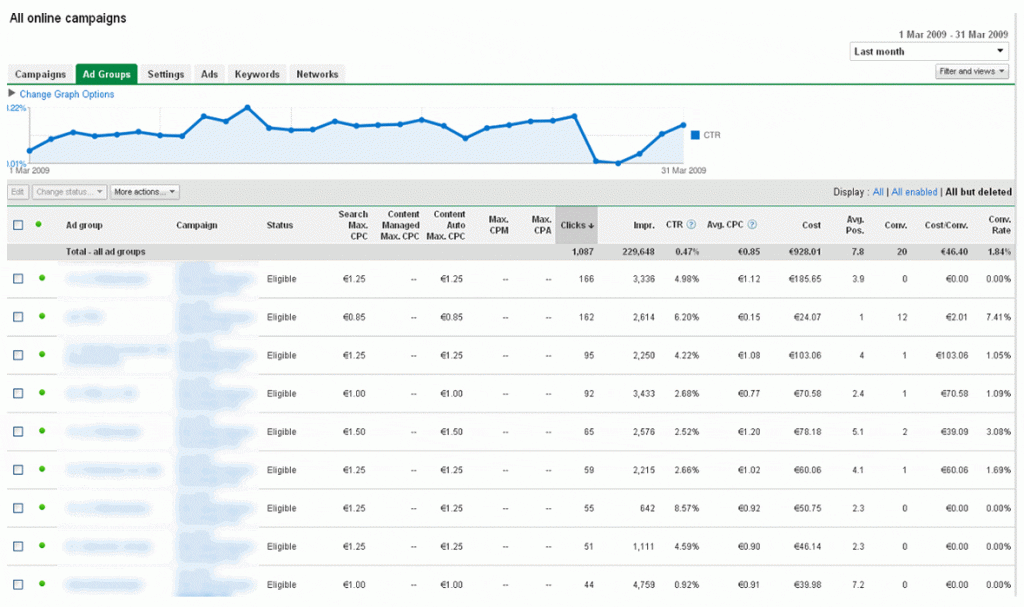Click the Edit button
The image size is (1024, 607).
click(18, 192)
